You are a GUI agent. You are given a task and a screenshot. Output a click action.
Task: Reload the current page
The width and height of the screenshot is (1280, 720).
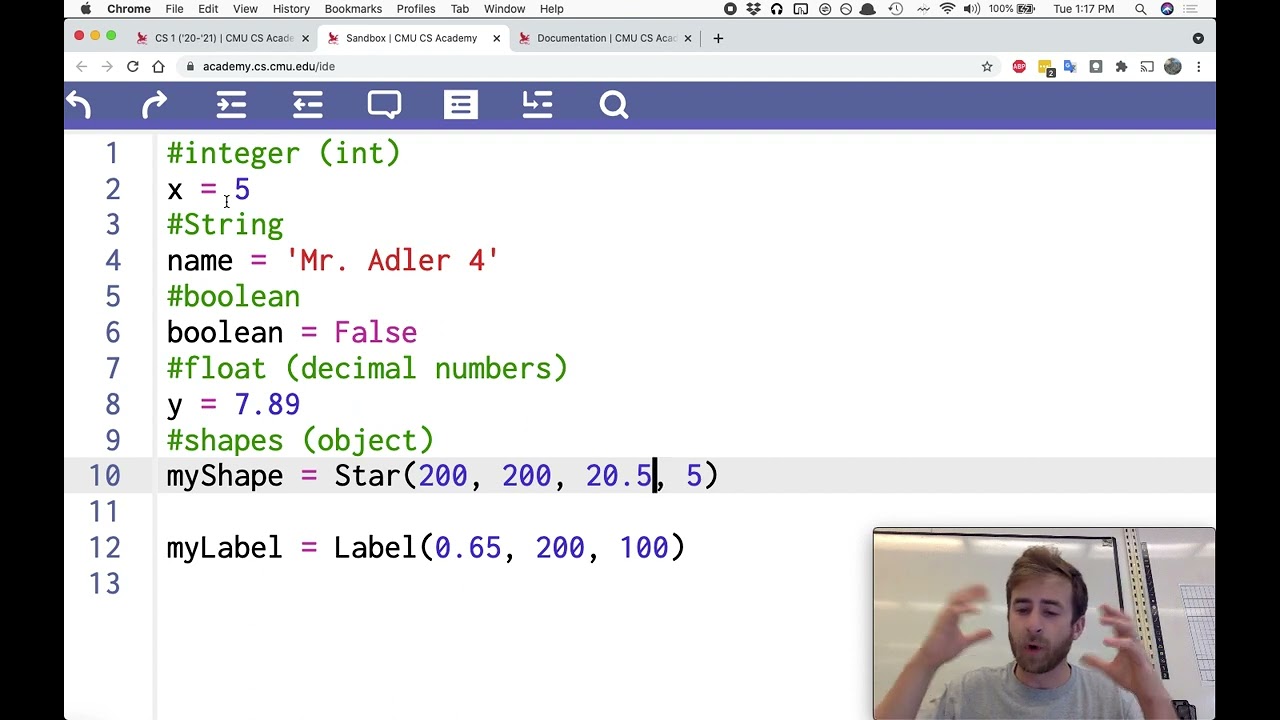click(132, 66)
